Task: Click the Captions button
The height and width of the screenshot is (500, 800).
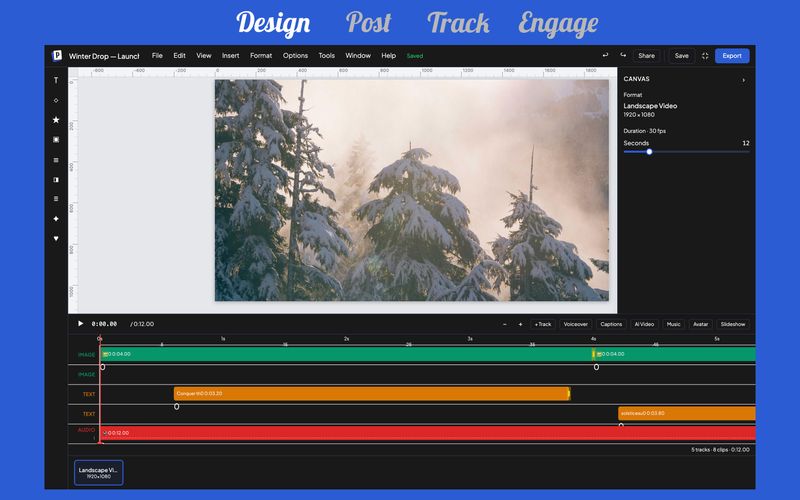Action: pyautogui.click(x=611, y=324)
